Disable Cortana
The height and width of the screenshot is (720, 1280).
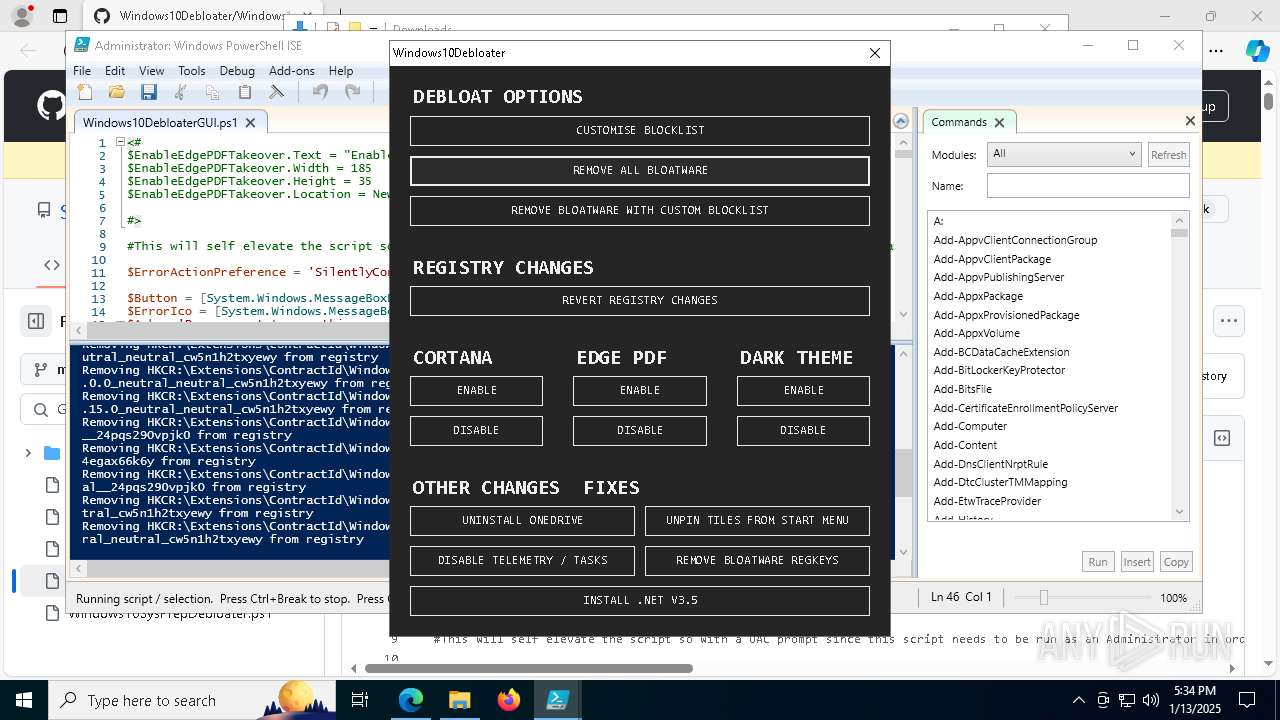tap(476, 430)
